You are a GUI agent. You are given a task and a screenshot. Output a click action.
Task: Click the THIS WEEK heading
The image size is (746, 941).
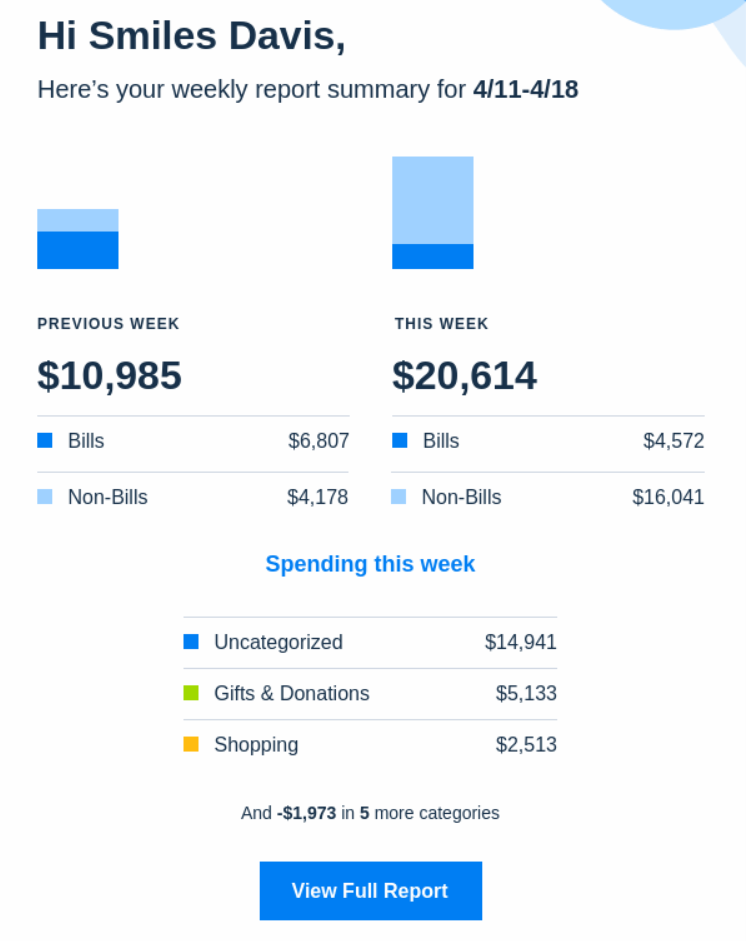click(441, 323)
